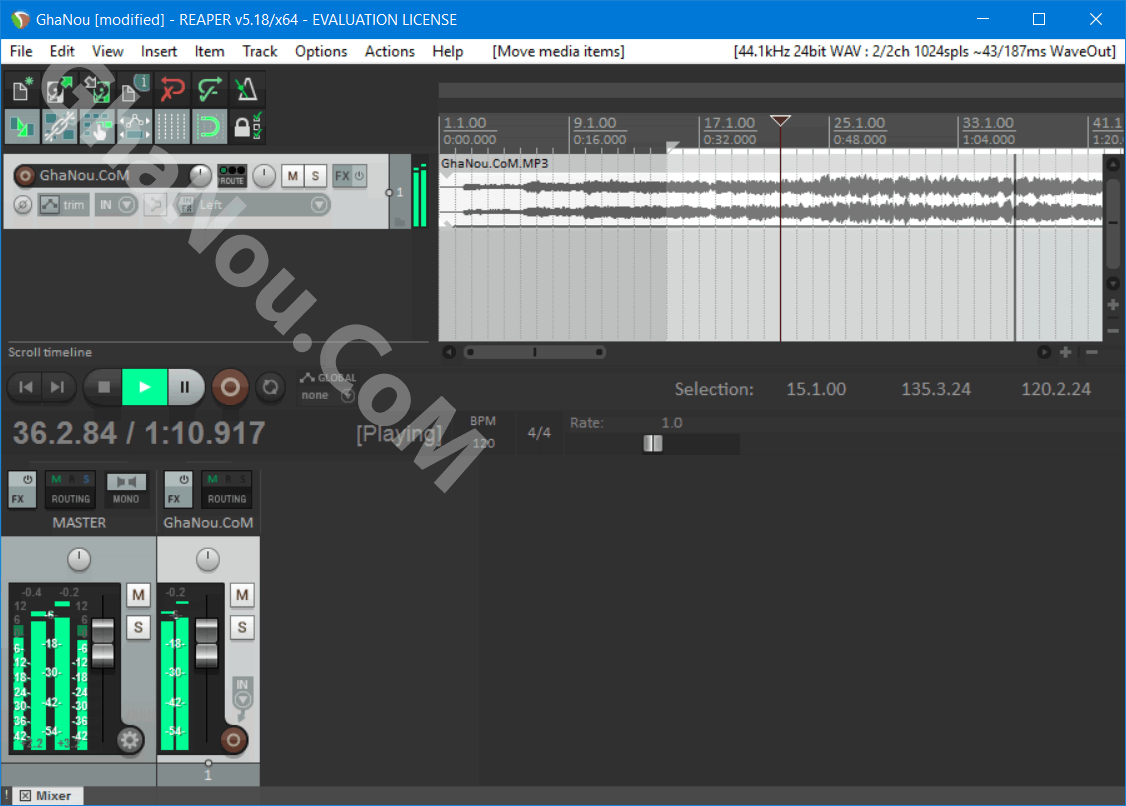Screen dimensions: 1126x806
Task: Click the Undo toolbar icon
Action: (x=172, y=90)
